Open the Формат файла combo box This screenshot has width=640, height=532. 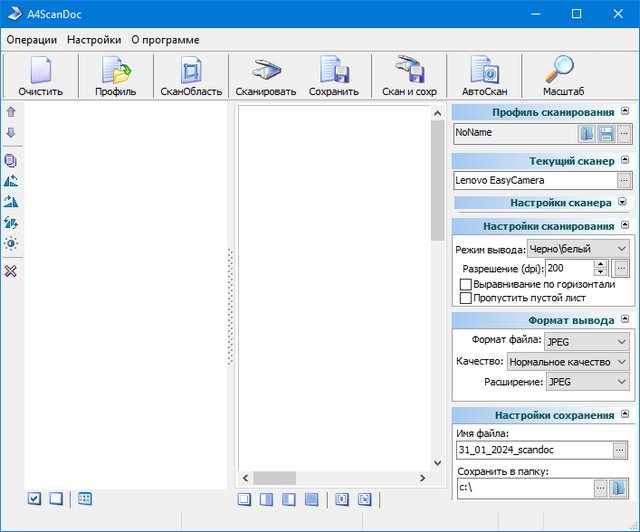(x=588, y=341)
